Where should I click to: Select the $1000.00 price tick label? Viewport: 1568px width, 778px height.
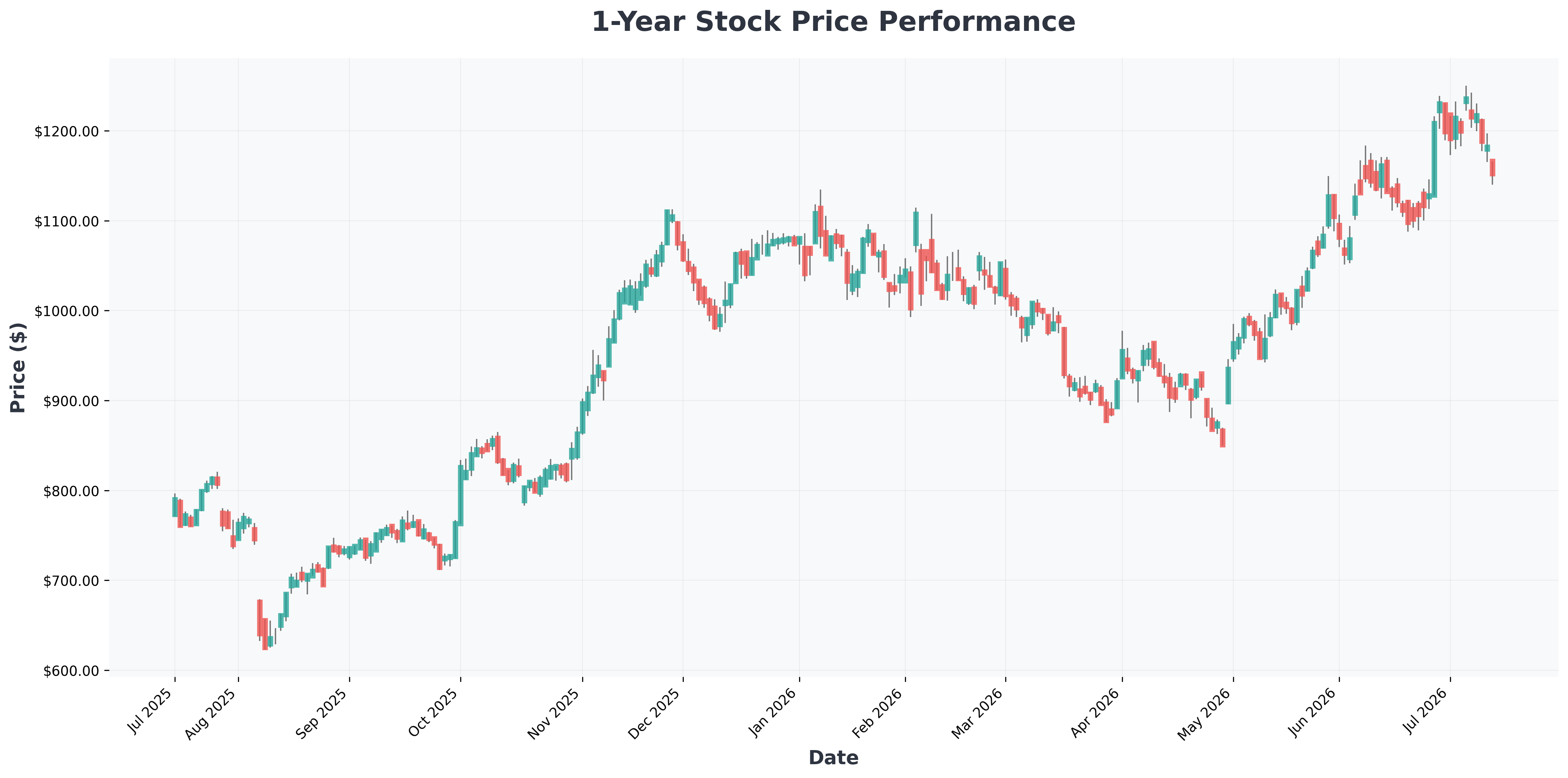pyautogui.click(x=68, y=311)
